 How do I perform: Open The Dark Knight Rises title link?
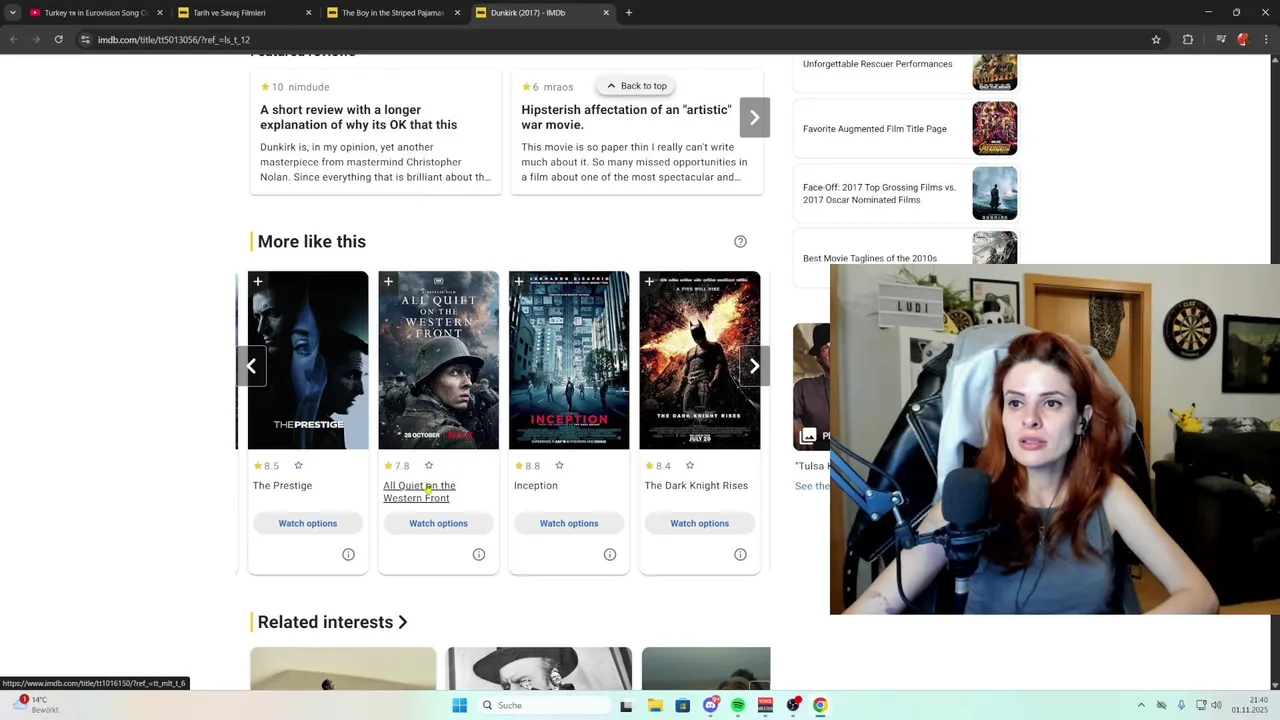(x=696, y=486)
